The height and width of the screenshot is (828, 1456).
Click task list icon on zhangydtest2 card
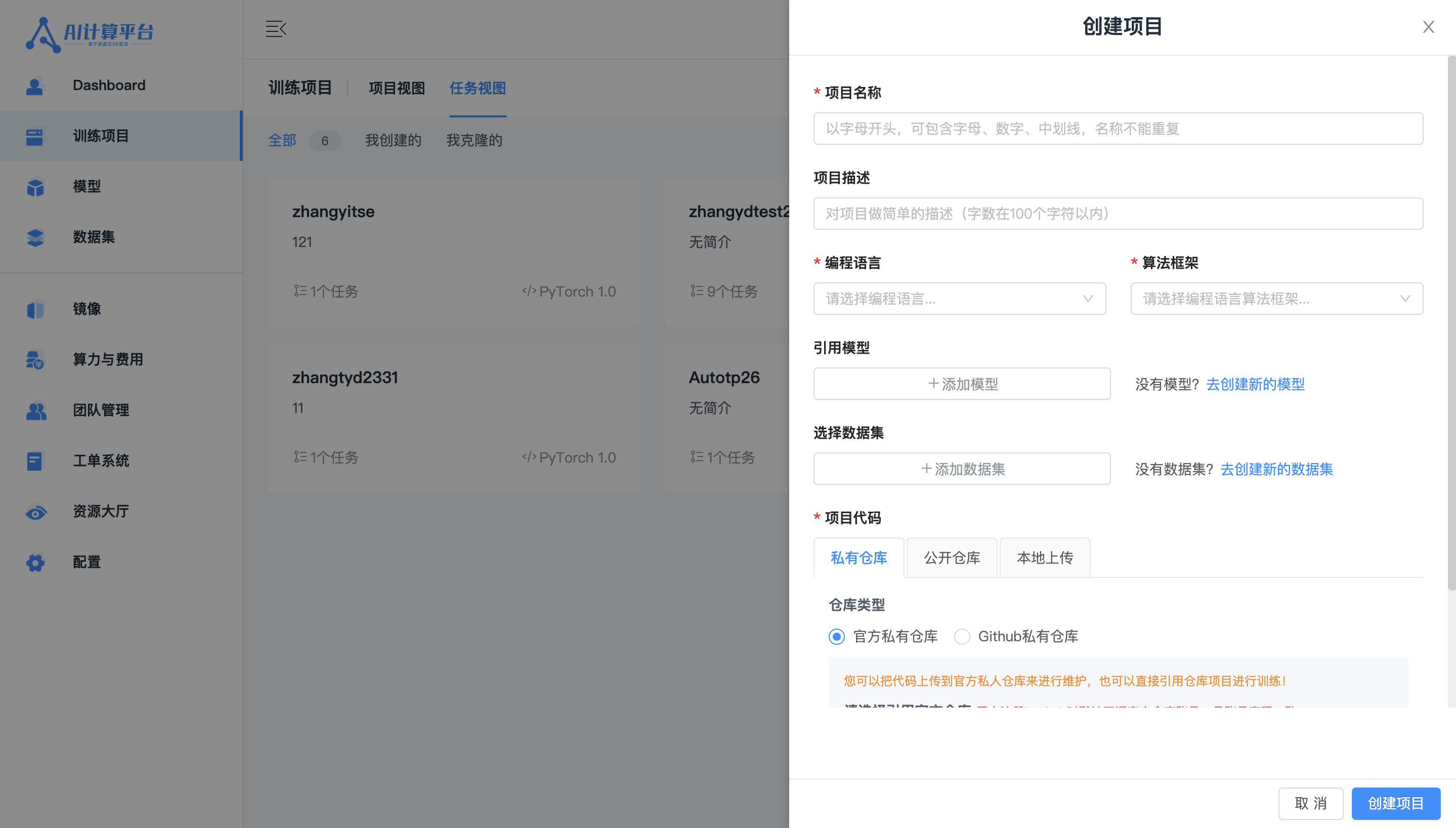click(697, 291)
